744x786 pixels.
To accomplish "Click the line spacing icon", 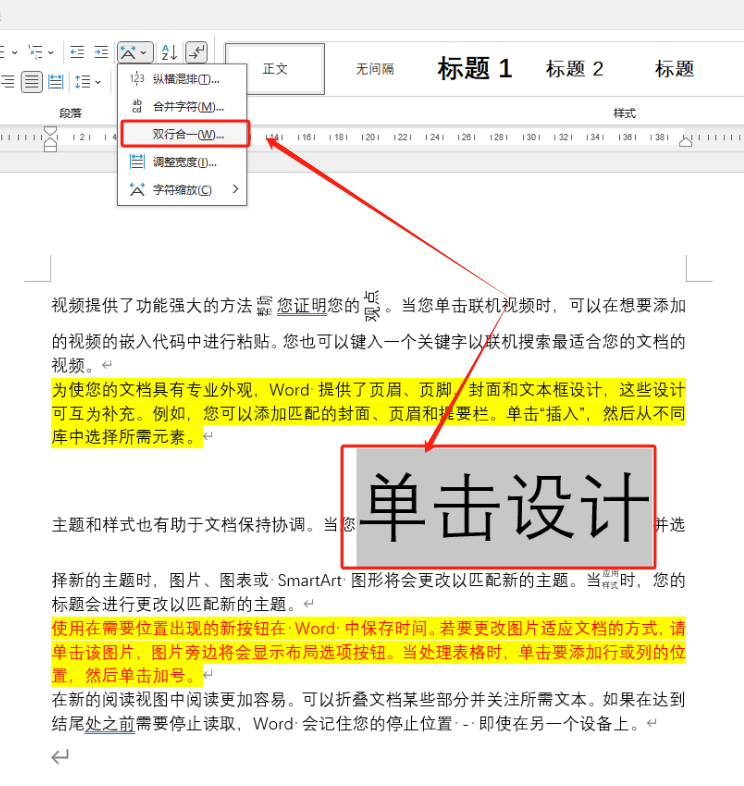I will [82, 82].
